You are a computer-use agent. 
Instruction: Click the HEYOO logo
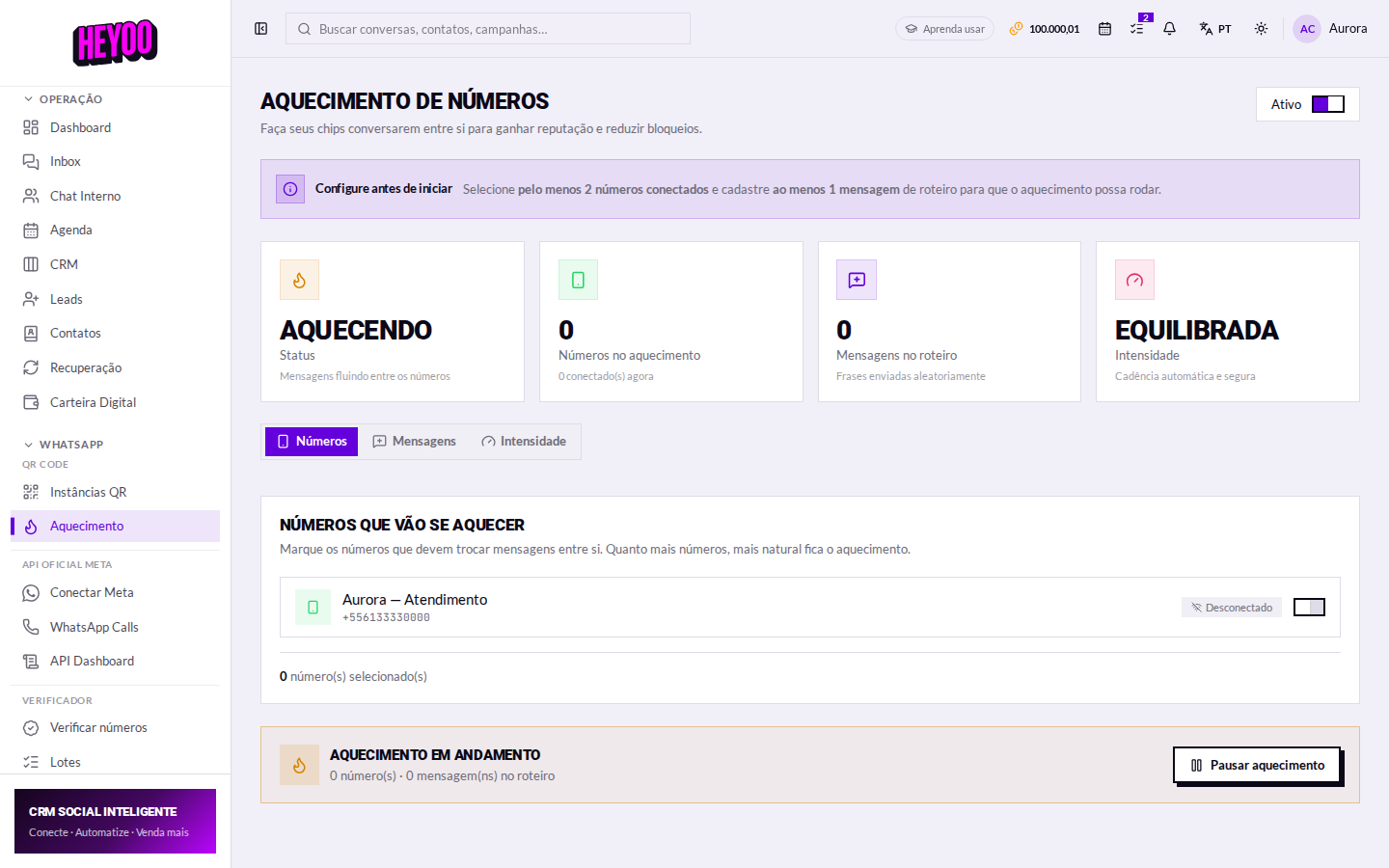[x=115, y=42]
